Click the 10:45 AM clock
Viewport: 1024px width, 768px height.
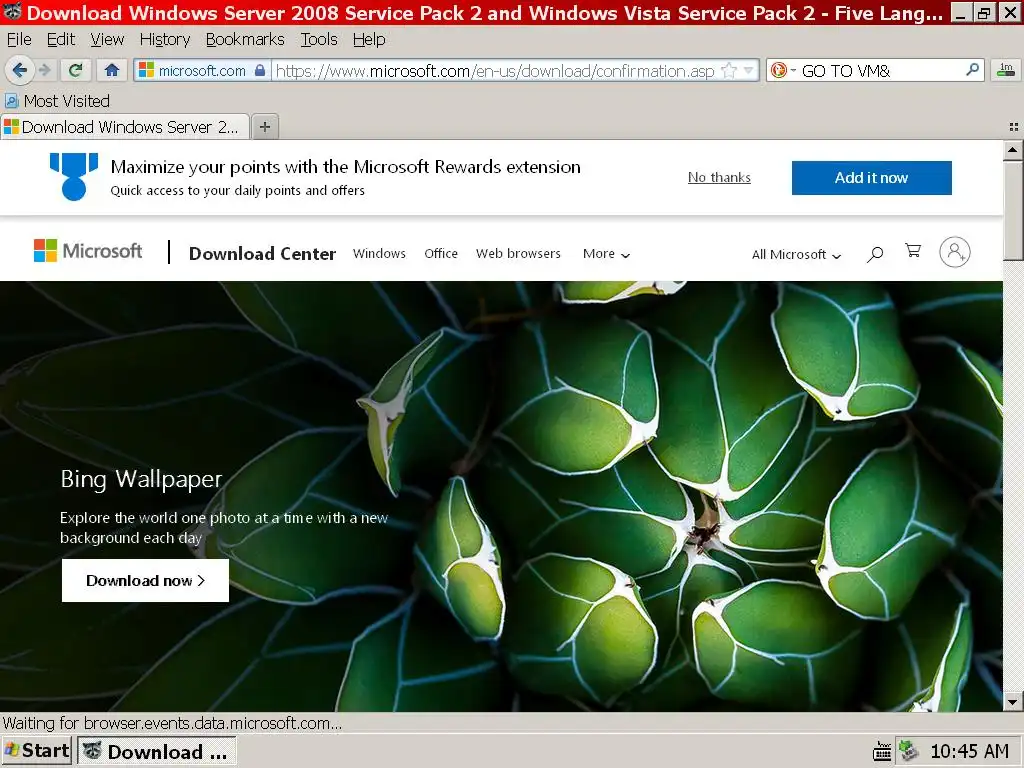969,752
